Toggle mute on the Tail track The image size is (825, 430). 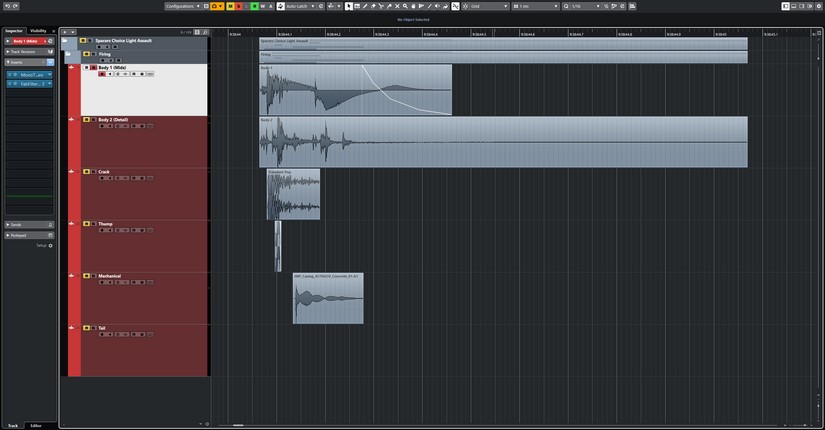click(x=85, y=328)
